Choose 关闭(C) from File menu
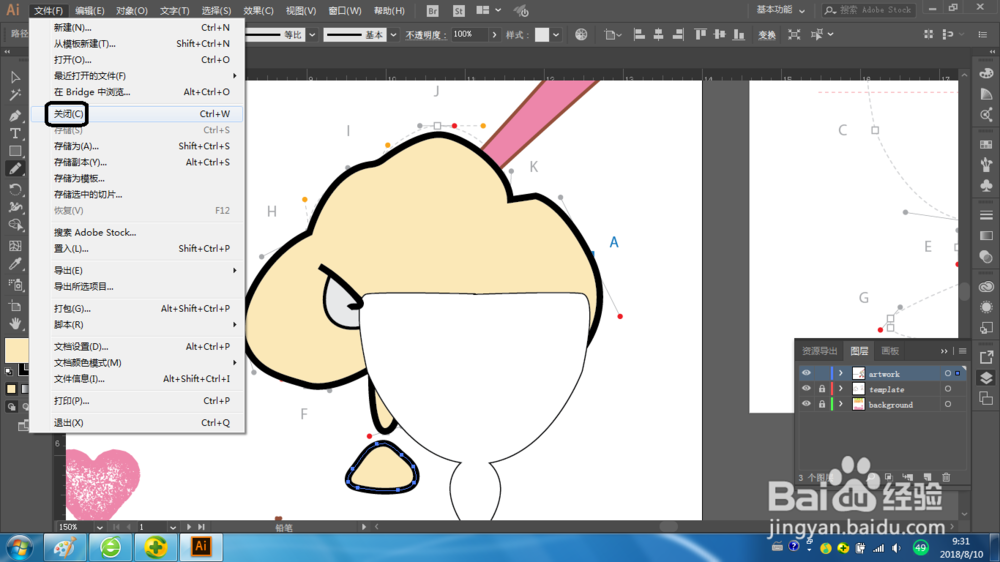 click(x=137, y=114)
